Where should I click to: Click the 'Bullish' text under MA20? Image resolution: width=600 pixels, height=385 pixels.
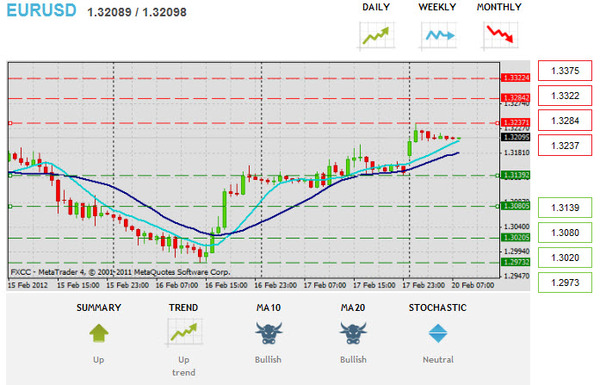(x=353, y=360)
